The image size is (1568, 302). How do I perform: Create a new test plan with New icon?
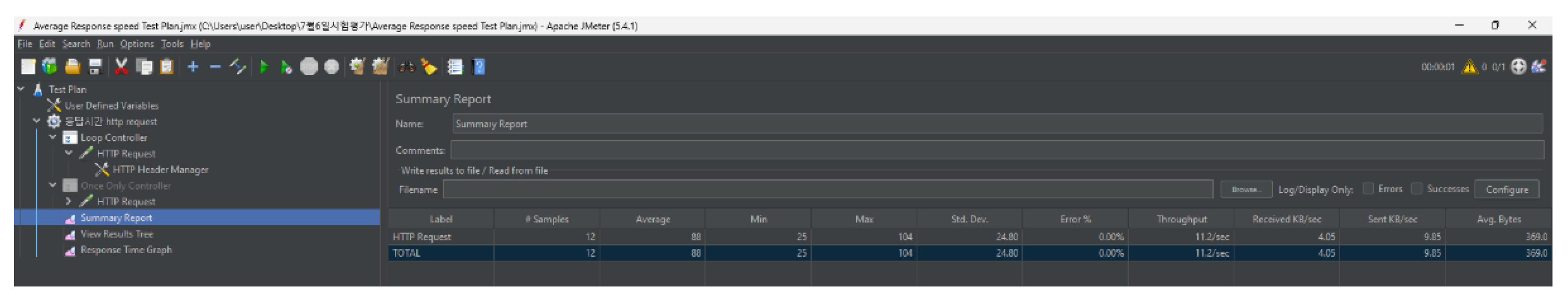click(28, 66)
